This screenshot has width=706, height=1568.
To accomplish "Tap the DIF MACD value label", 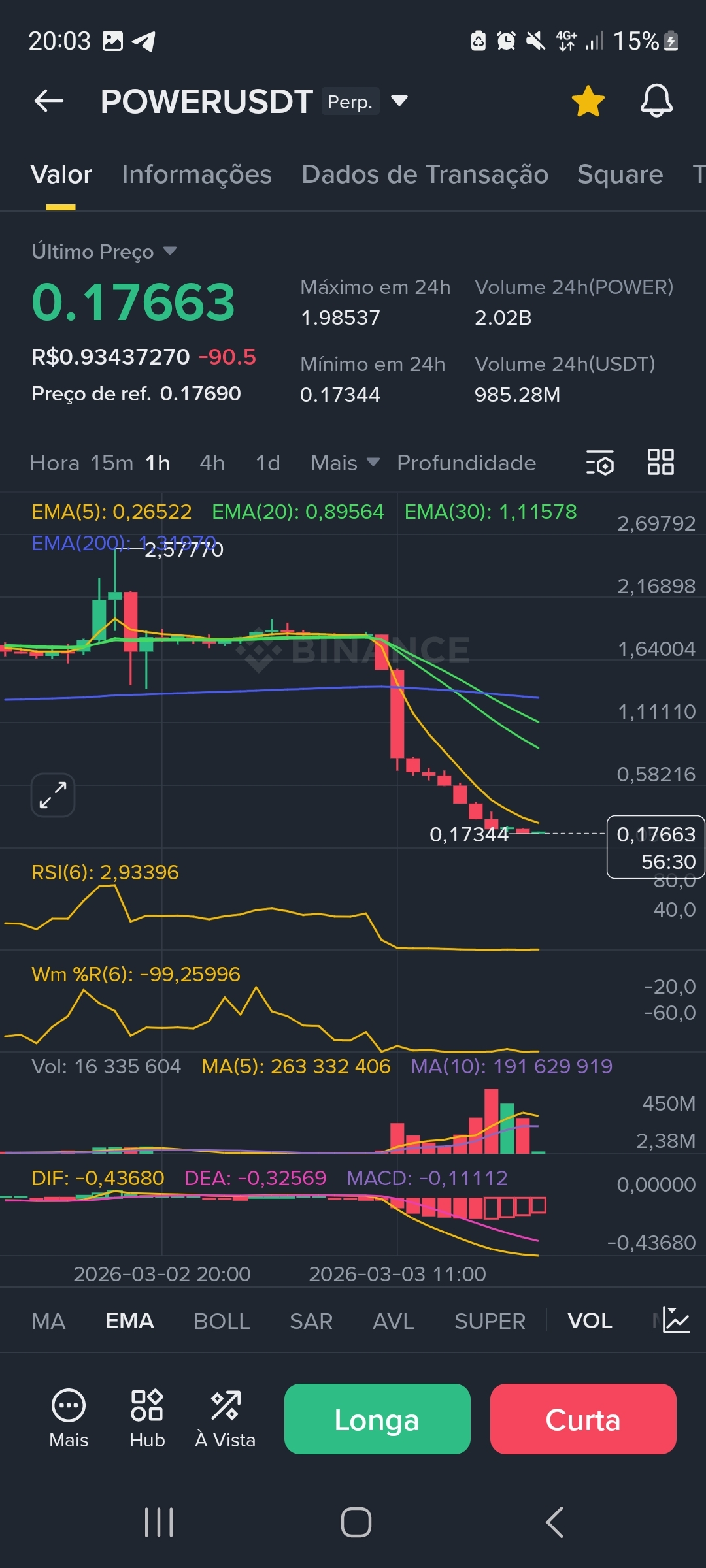I will pyautogui.click(x=98, y=1178).
